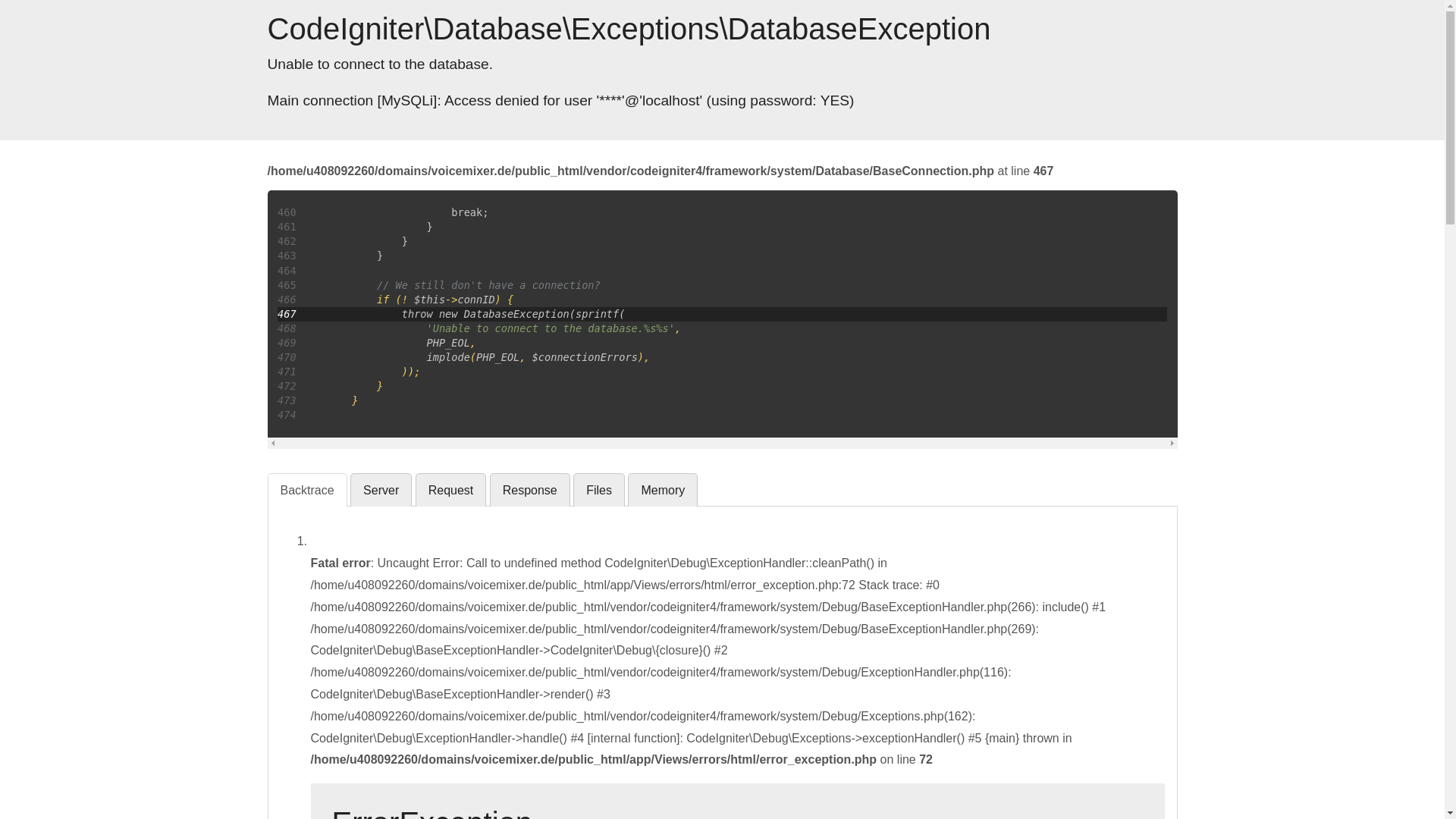Click line 466 'if (! $this->connID)' code
The image size is (1456, 819).
444,300
